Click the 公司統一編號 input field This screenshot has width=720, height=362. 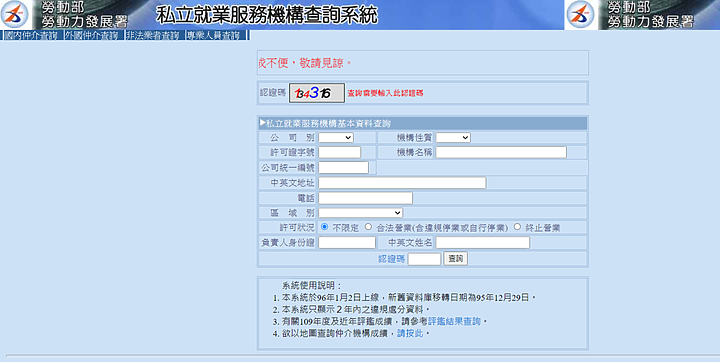[x=343, y=167]
